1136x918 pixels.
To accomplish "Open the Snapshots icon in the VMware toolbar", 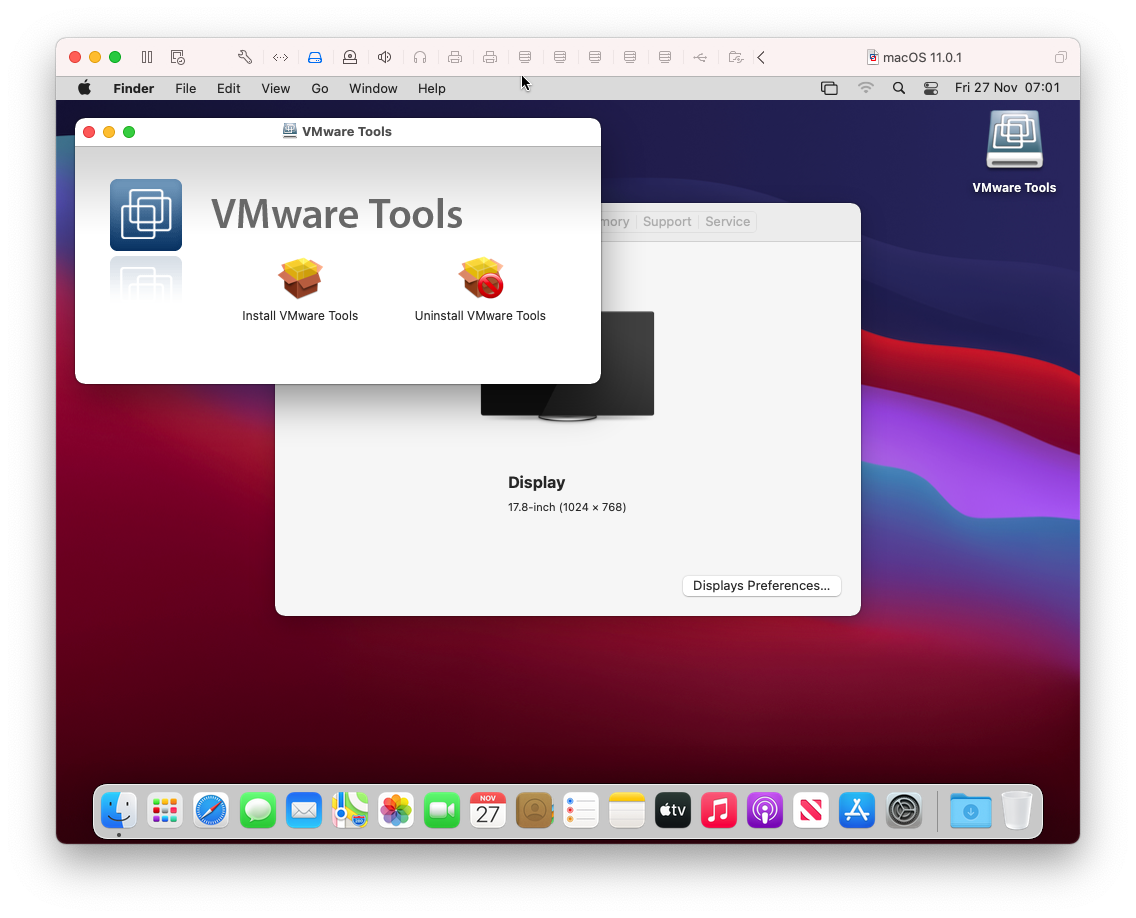I will (177, 57).
